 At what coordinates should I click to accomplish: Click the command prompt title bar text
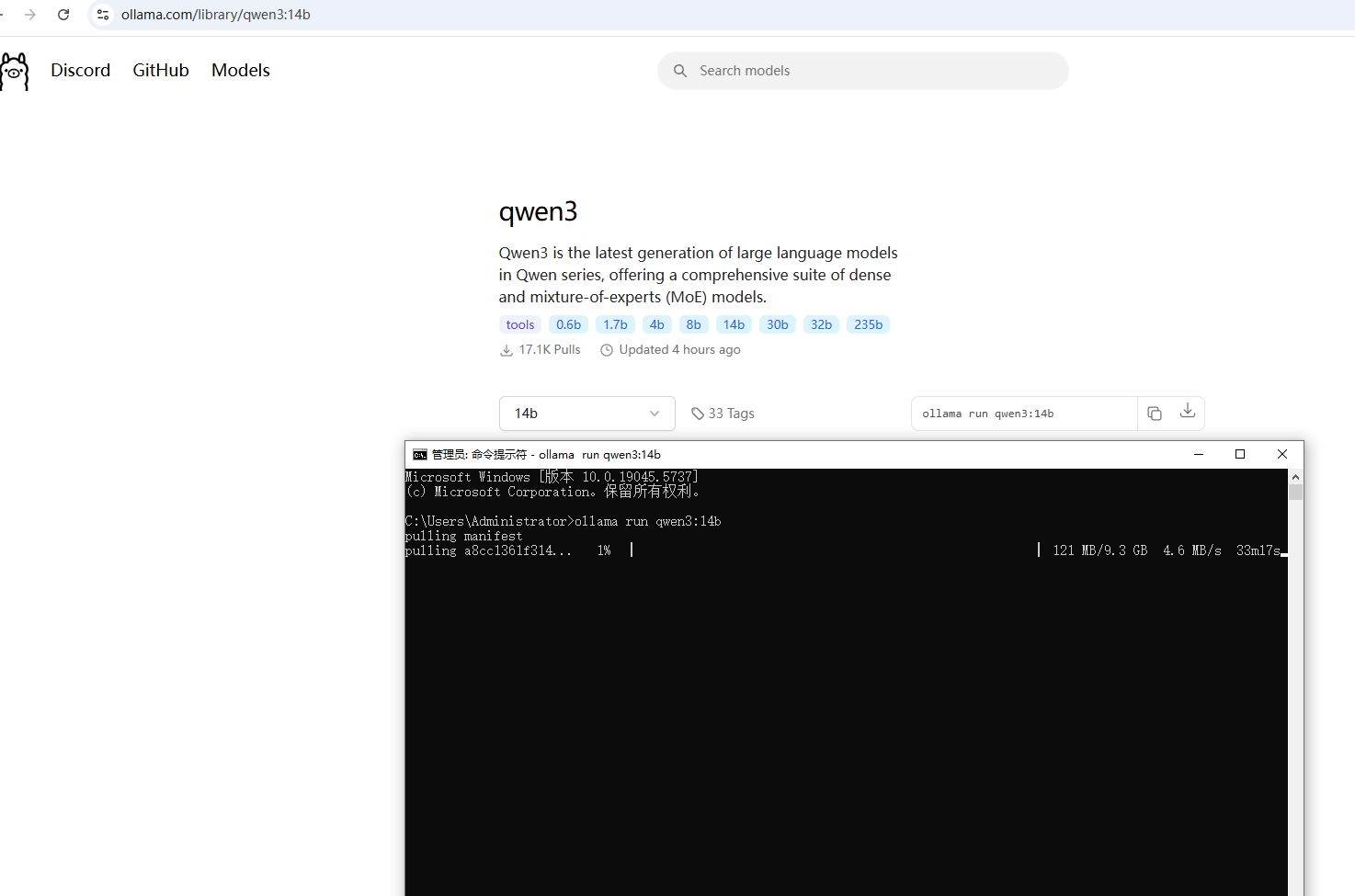coord(546,455)
